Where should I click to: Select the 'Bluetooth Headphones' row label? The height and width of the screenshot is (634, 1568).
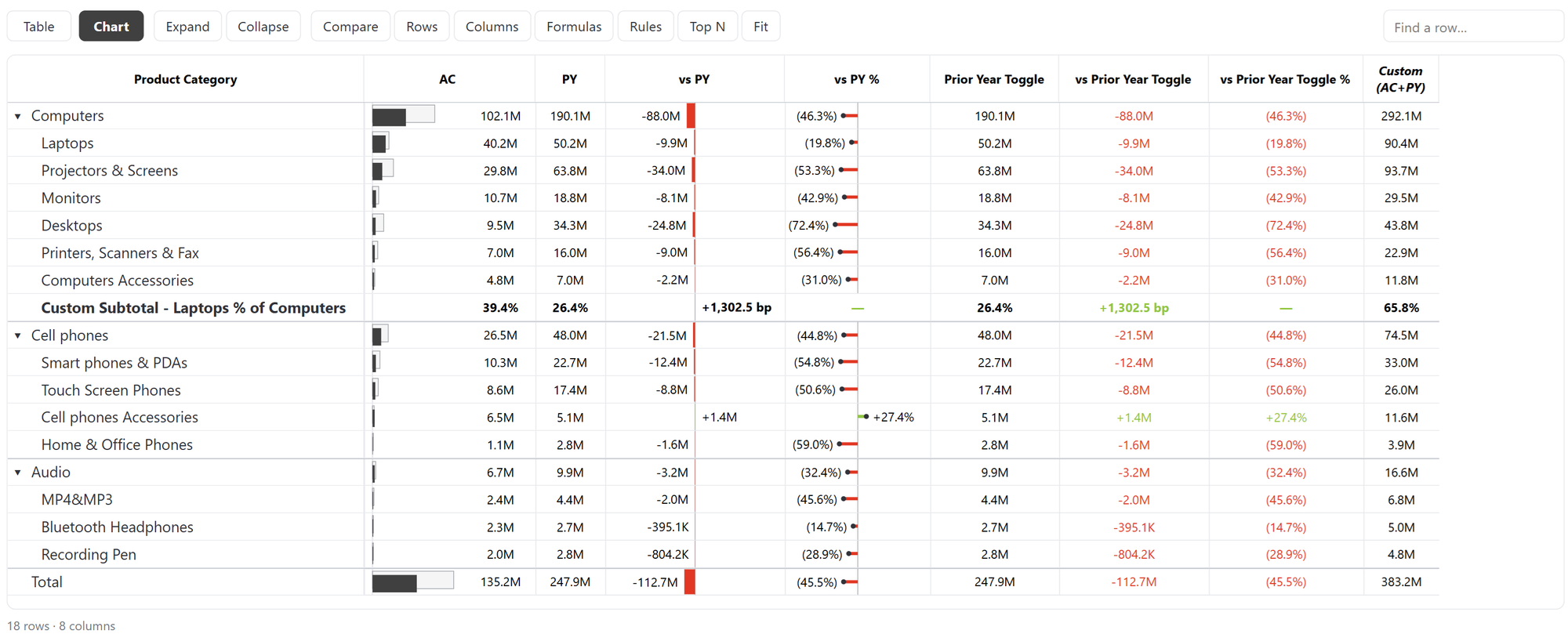click(118, 527)
